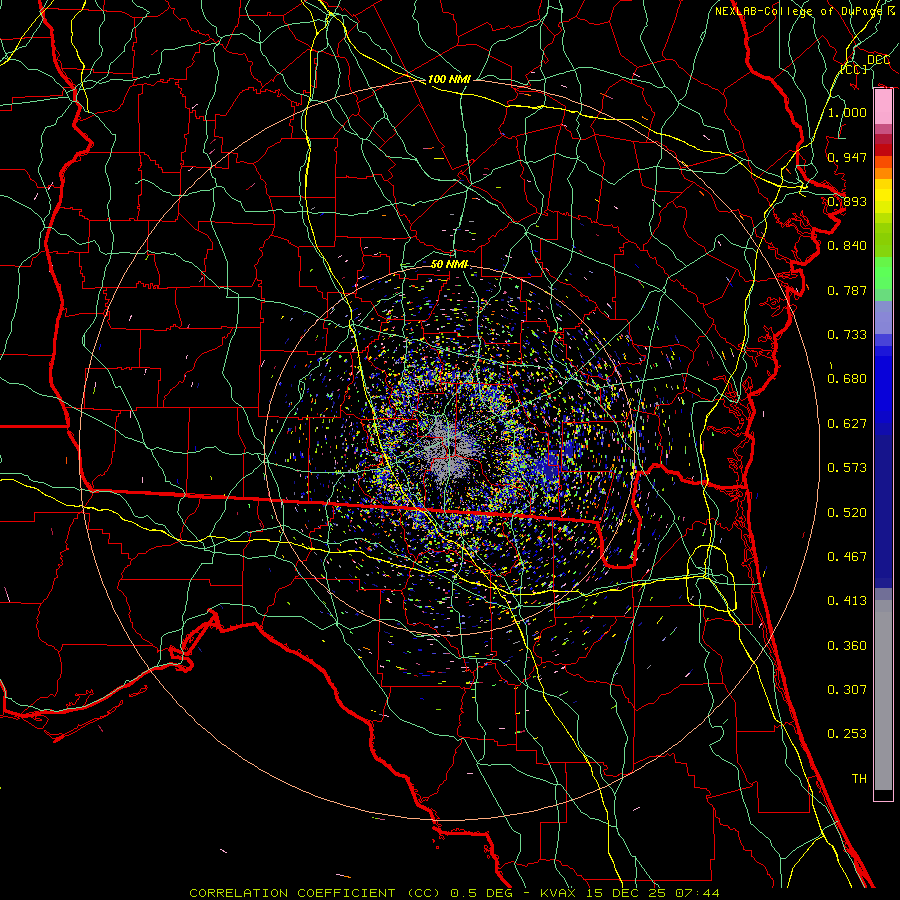The image size is (900, 900).
Task: Click the 0.893 legend value
Action: [847, 201]
